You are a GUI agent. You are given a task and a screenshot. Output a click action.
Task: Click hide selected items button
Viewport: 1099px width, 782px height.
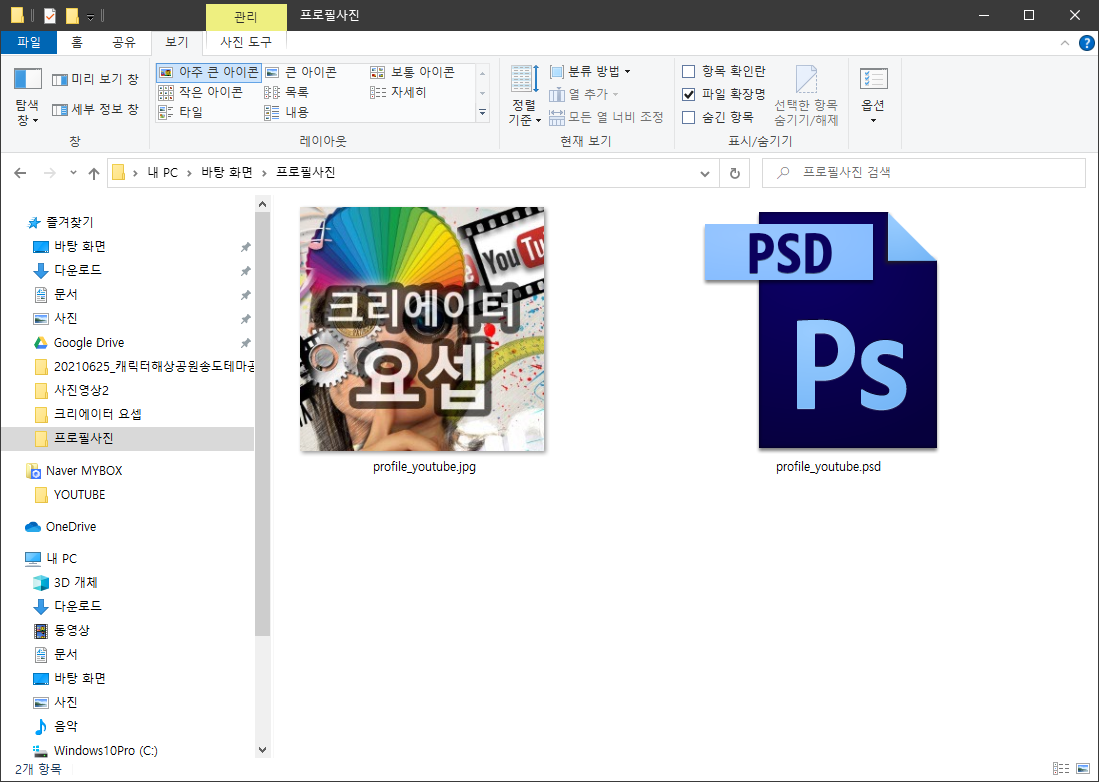tap(806, 95)
